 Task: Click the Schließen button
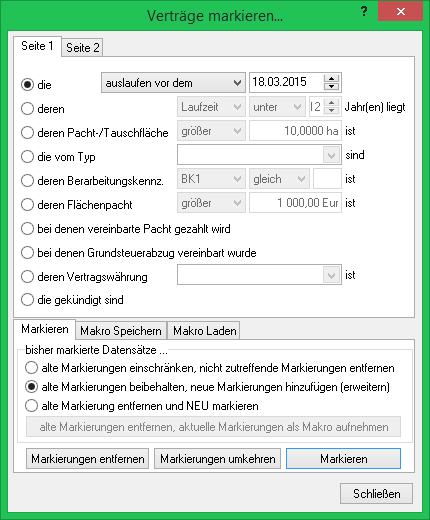376,494
